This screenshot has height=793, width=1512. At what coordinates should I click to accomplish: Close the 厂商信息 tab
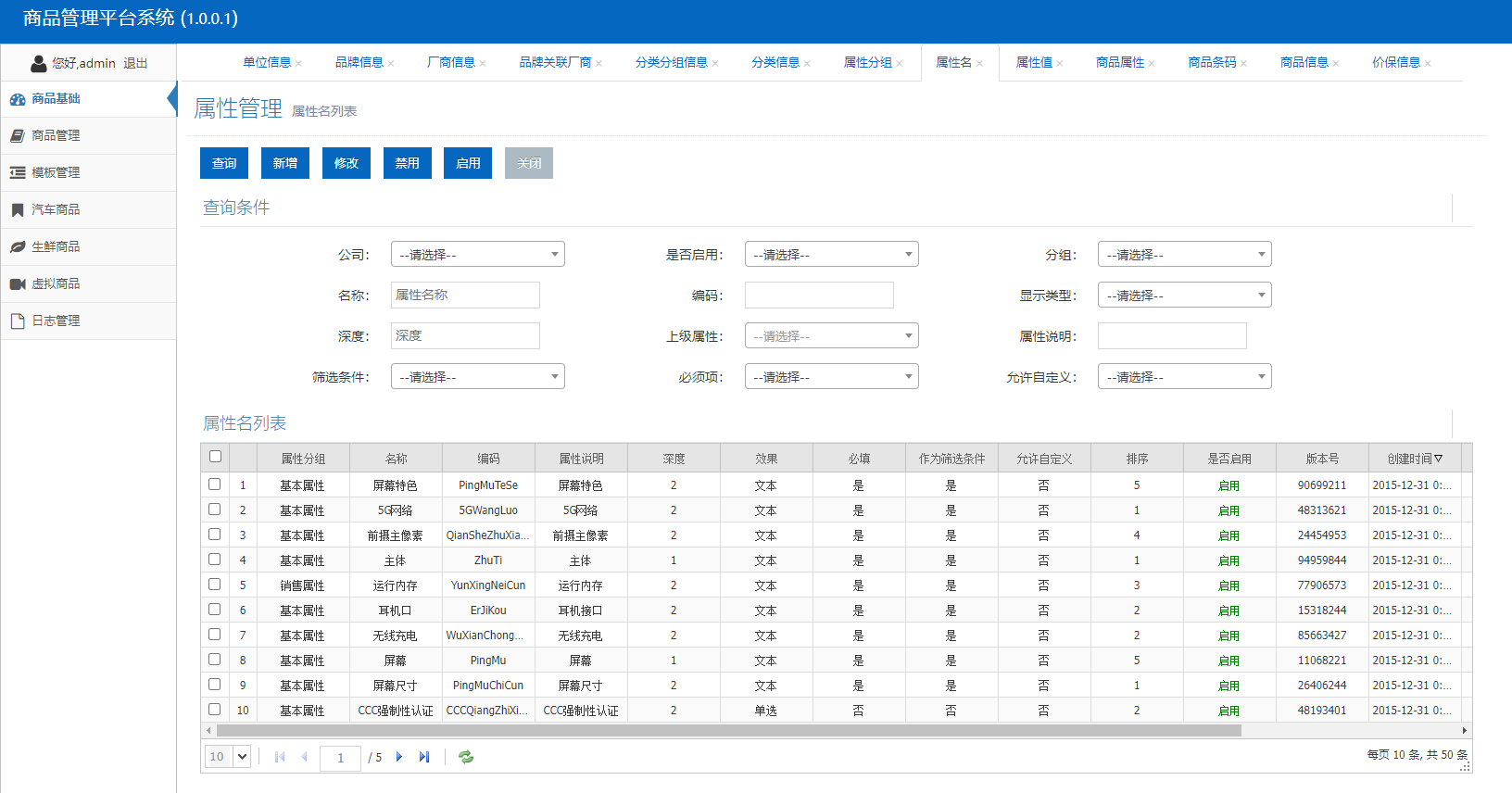coord(483,64)
